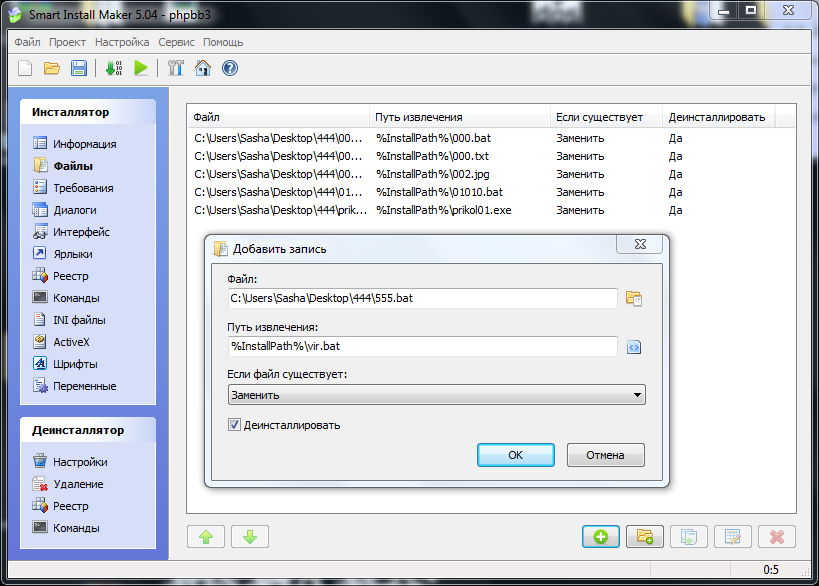Sort by the Файл column header
The height and width of the screenshot is (586, 819).
[x=278, y=117]
